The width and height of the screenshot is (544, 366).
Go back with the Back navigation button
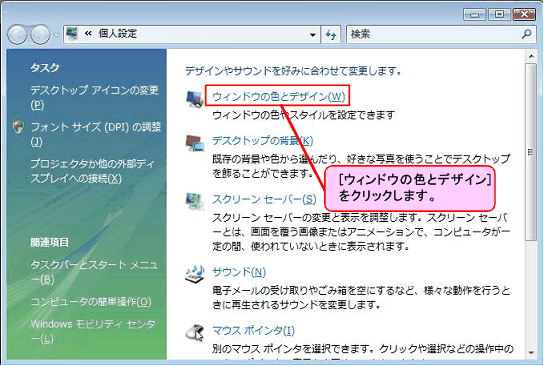pyautogui.click(x=17, y=35)
